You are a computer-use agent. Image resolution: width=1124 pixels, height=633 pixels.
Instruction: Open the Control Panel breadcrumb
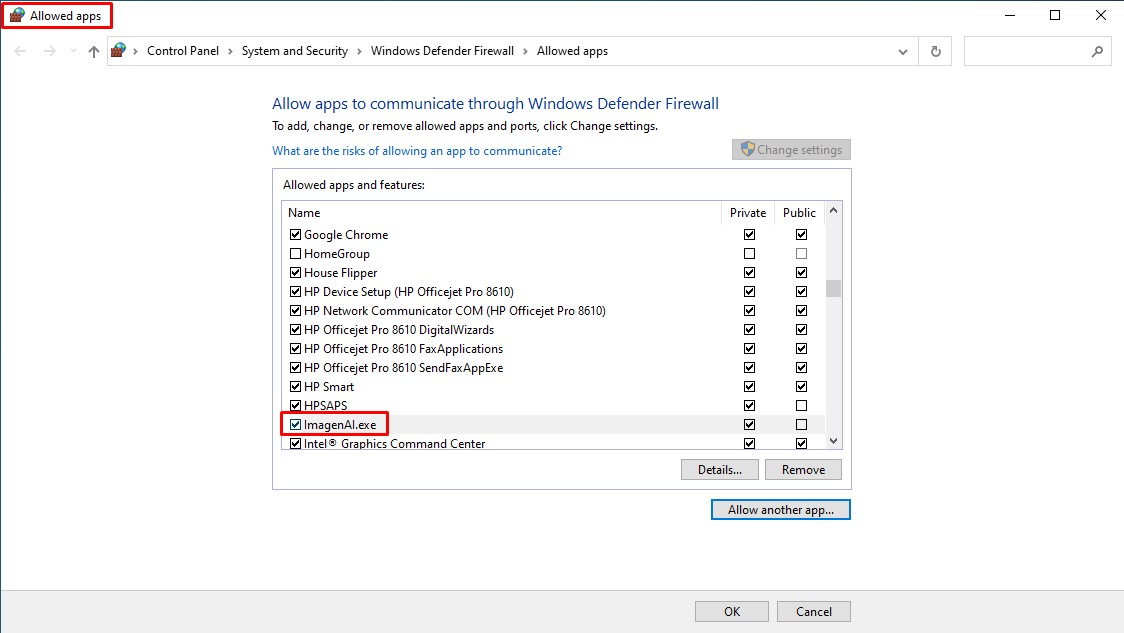183,51
